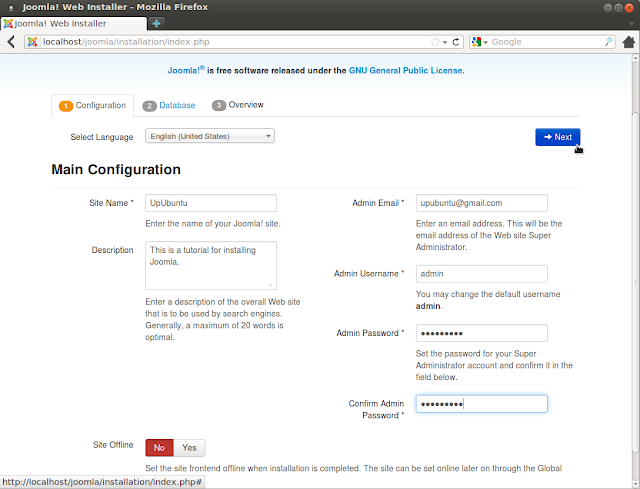The height and width of the screenshot is (489, 640).
Task: Open Firefox home page via house icon
Action: [x=629, y=42]
